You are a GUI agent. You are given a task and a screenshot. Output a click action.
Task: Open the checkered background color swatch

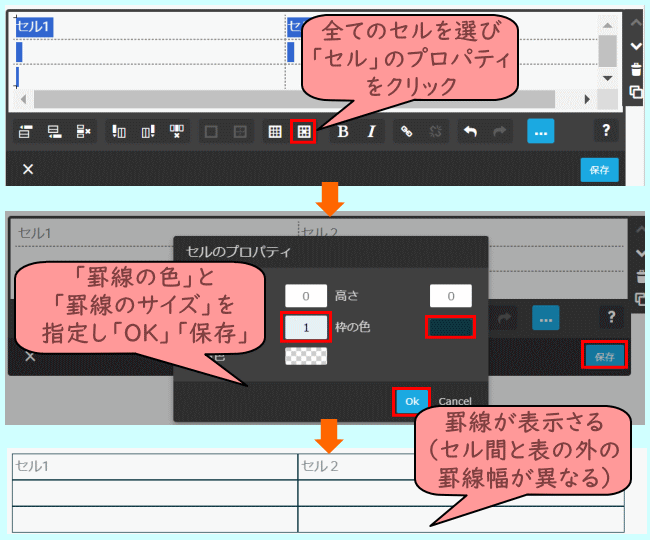click(306, 356)
